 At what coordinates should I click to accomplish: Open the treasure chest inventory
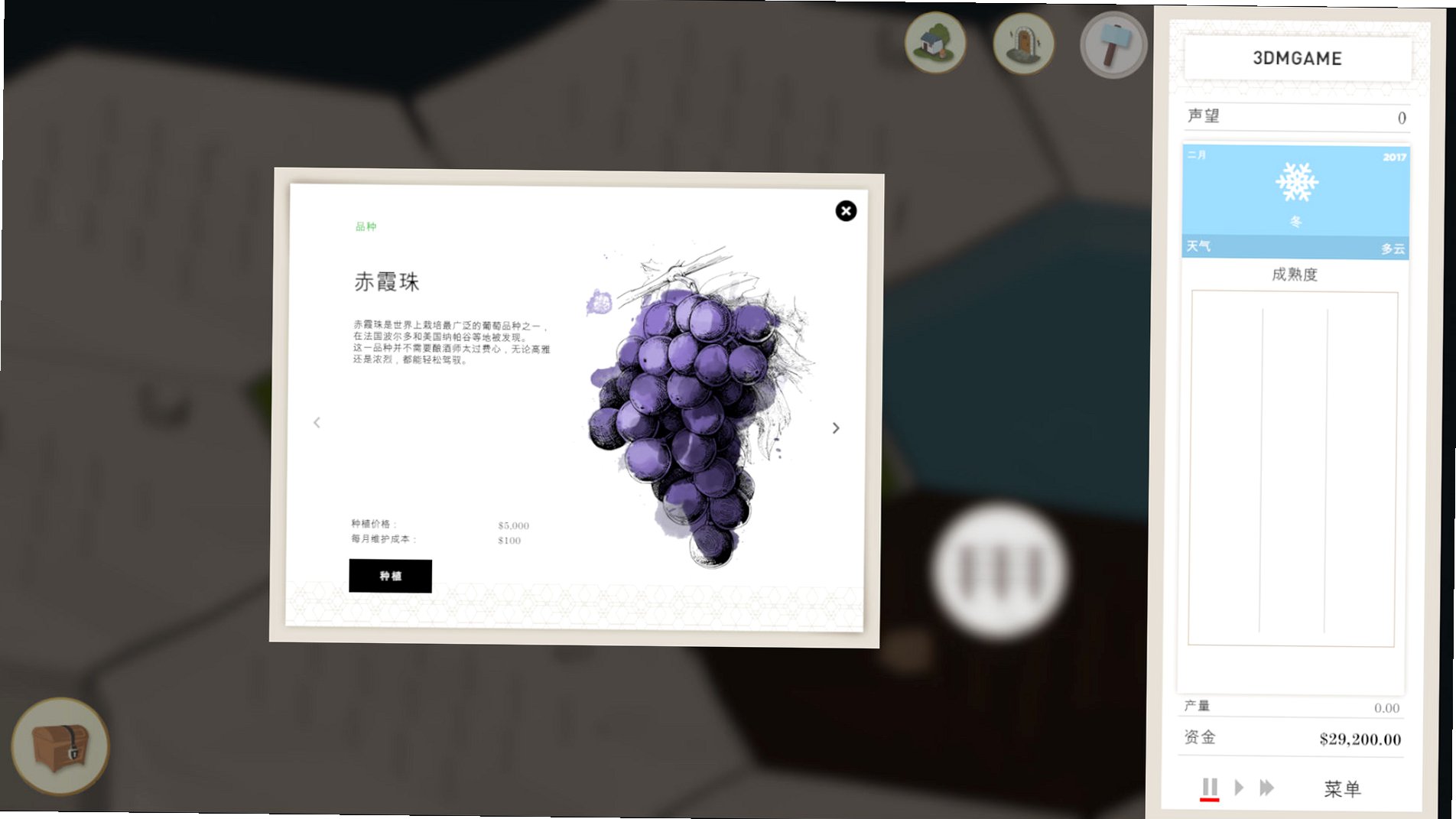coord(60,746)
